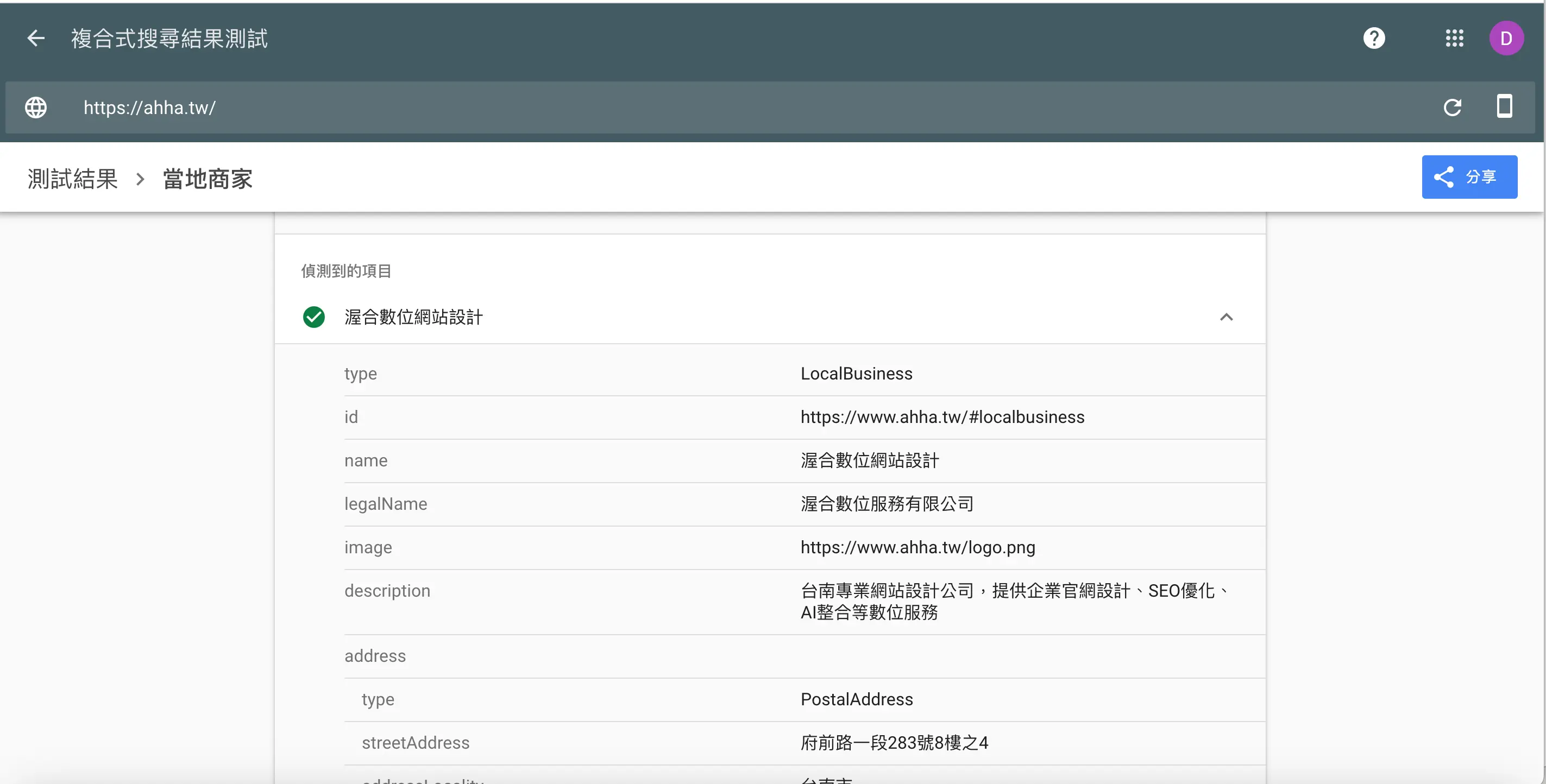Image resolution: width=1546 pixels, height=784 pixels.
Task: Select the 渥合數位網站設計 detected item row
Action: (x=414, y=317)
